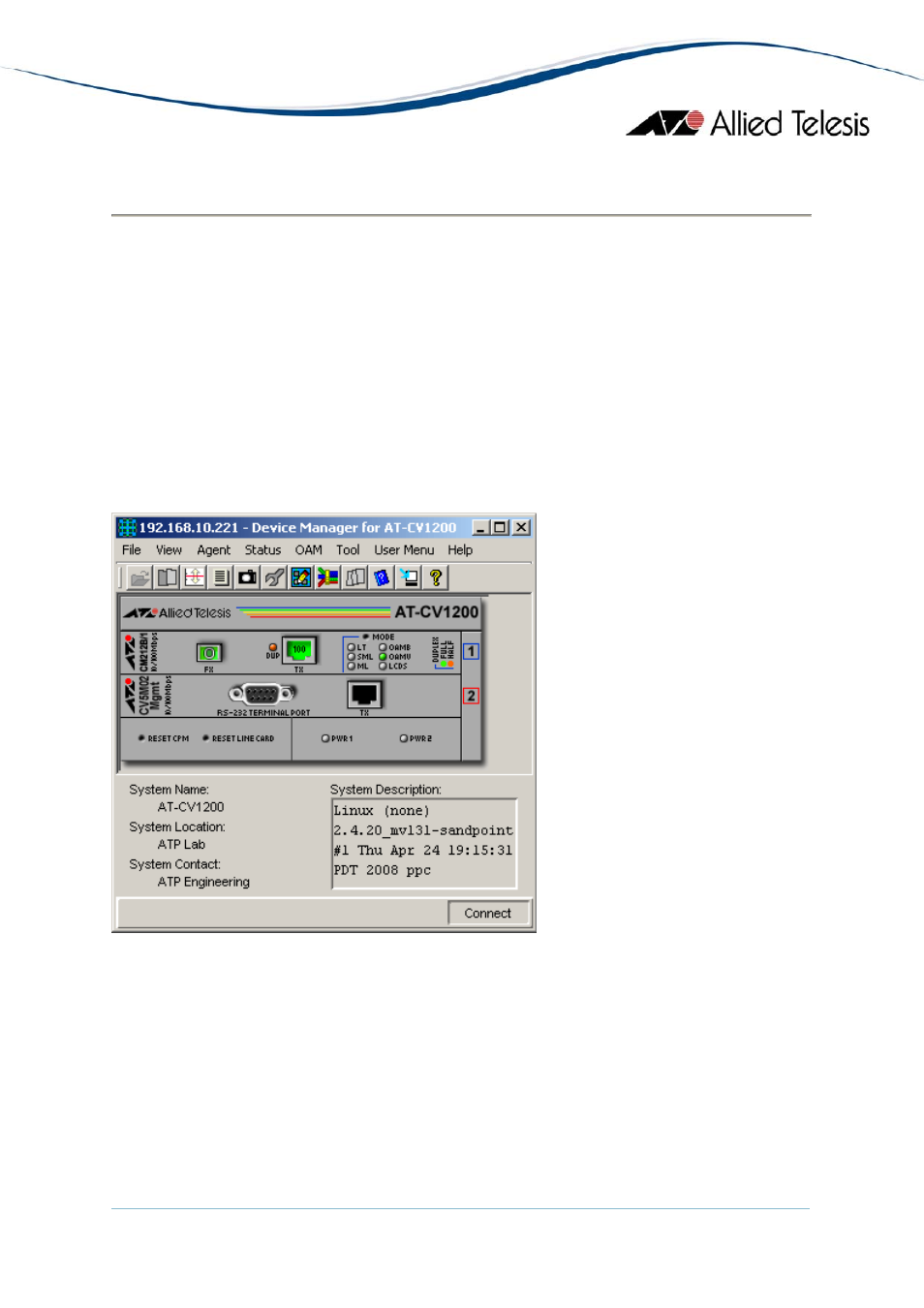This screenshot has width=924, height=1308.
Task: Open the Agent menu
Action: click(x=214, y=550)
